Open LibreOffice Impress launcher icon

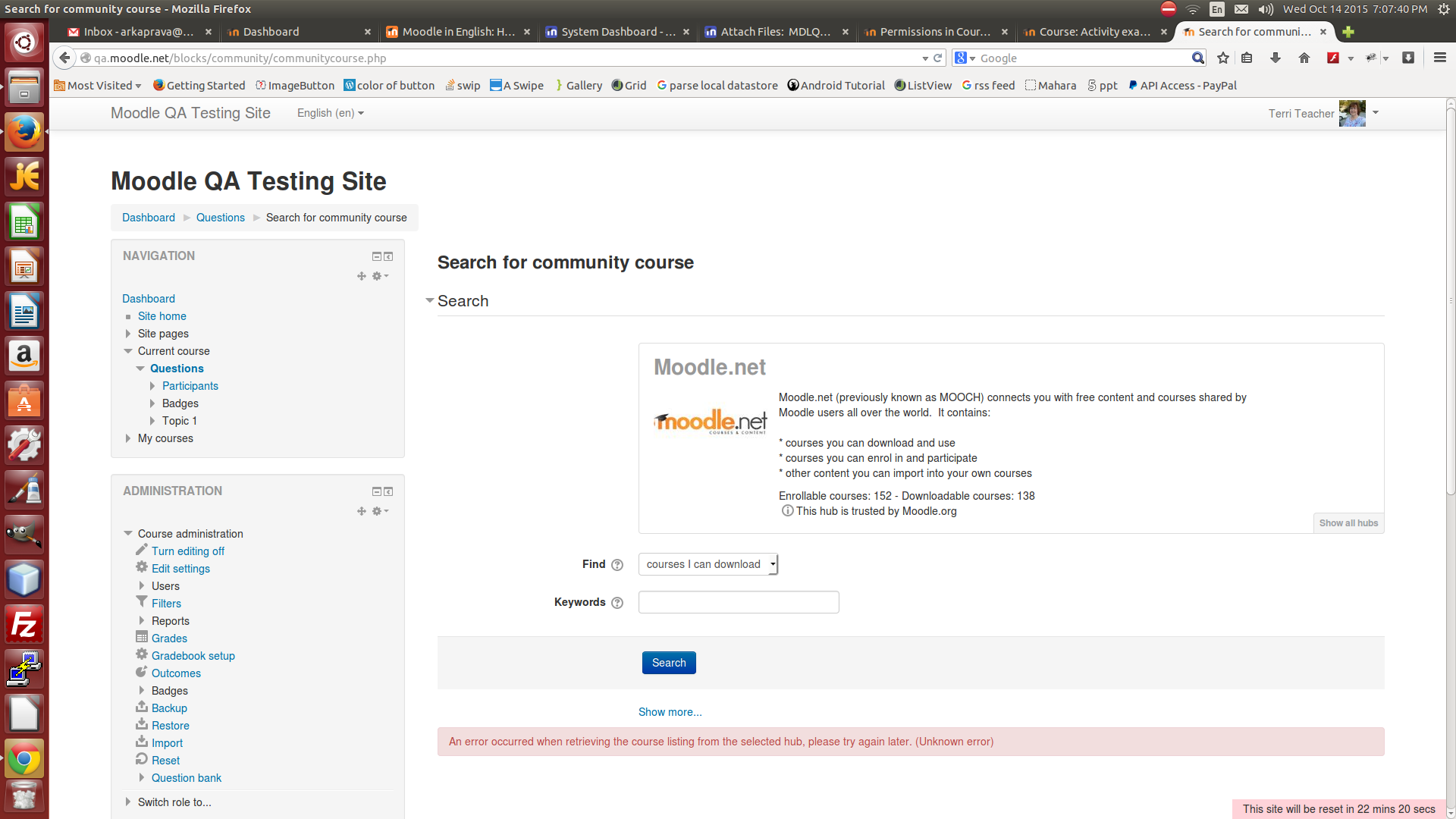click(x=24, y=266)
